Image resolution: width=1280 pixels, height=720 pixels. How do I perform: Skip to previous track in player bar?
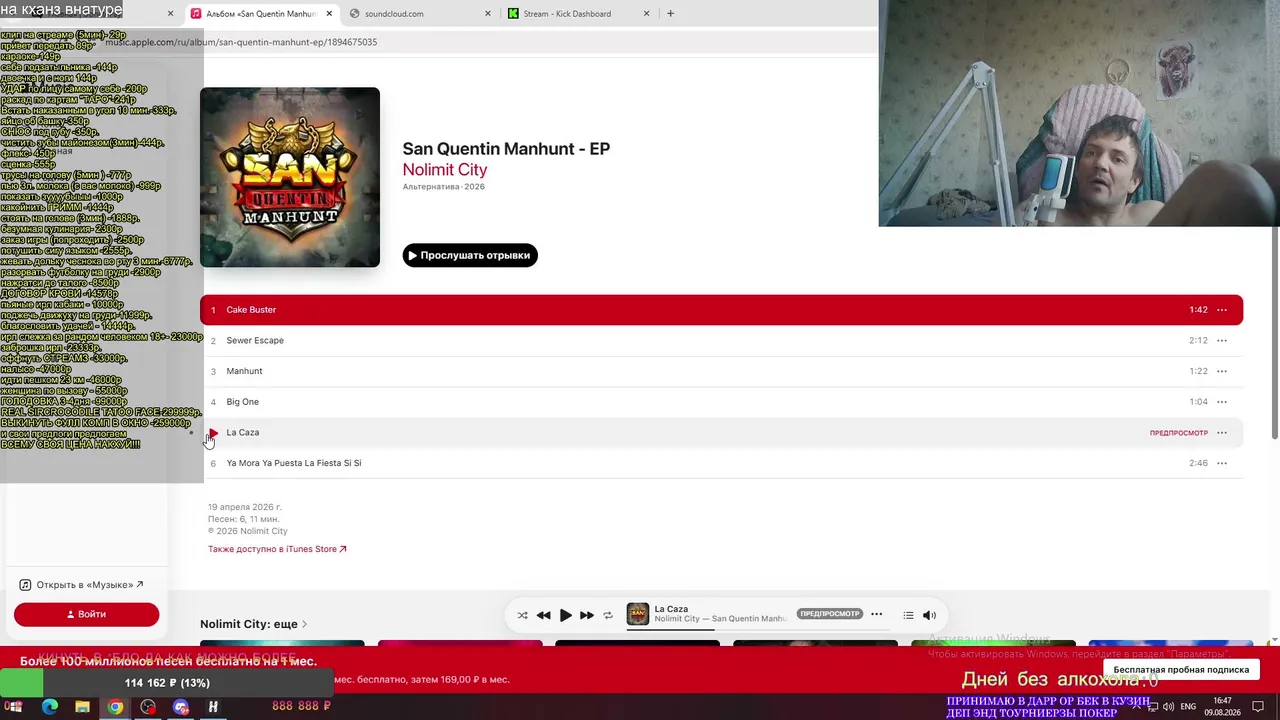pyautogui.click(x=543, y=615)
